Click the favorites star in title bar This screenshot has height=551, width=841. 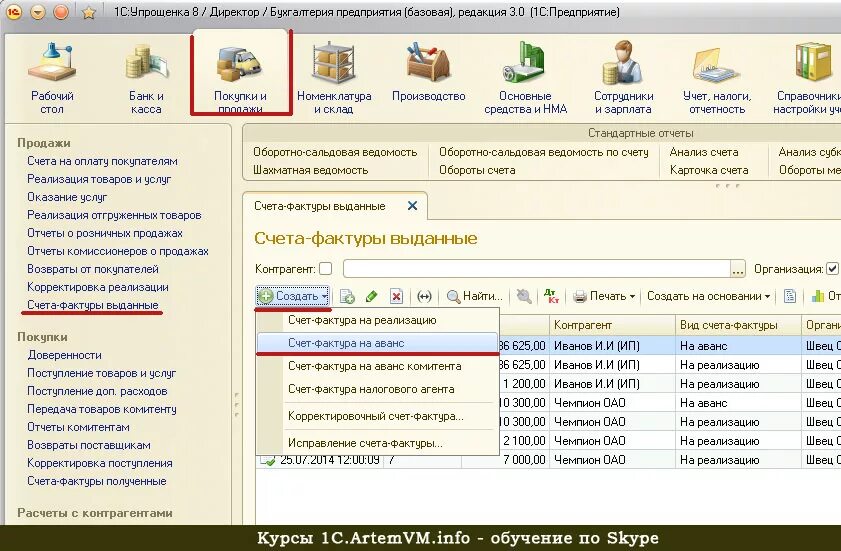click(x=88, y=12)
